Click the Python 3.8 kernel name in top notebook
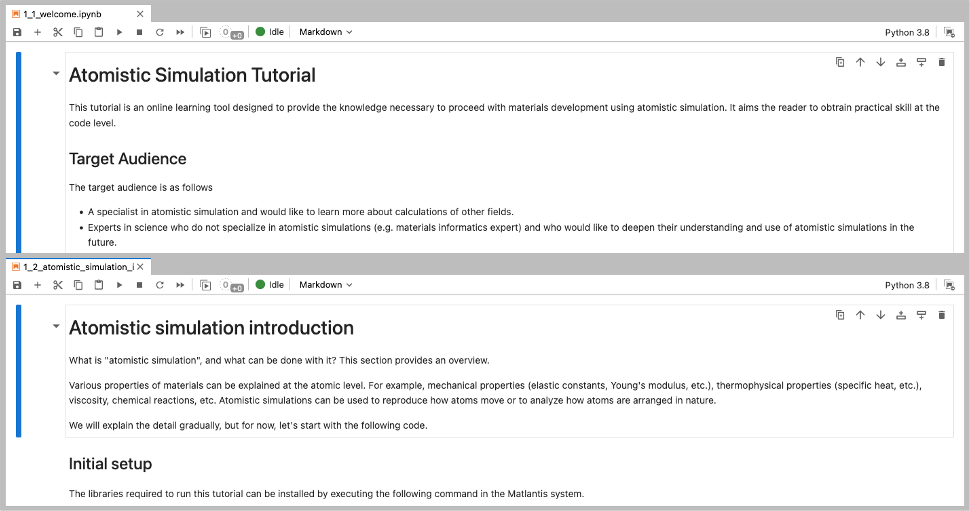The width and height of the screenshot is (970, 511). [x=906, y=32]
